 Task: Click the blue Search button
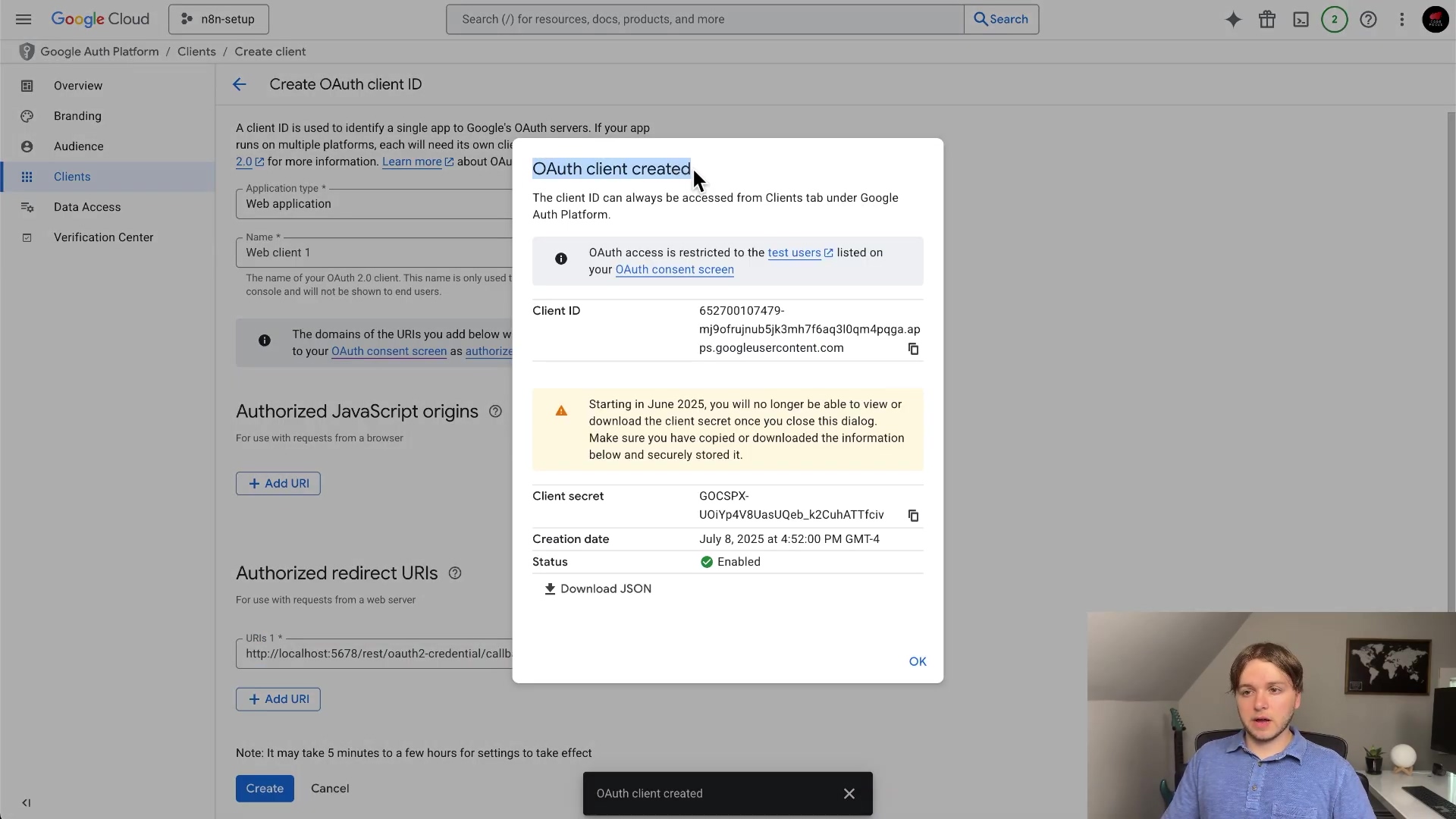(x=1001, y=19)
